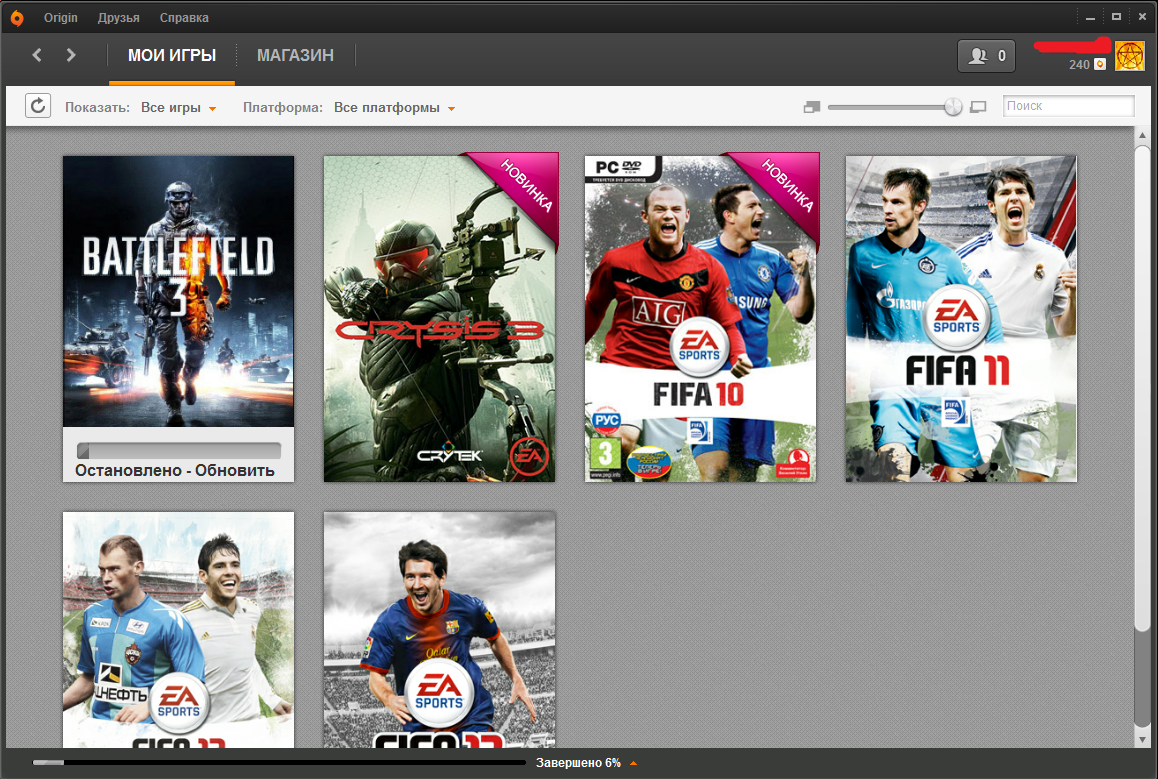The height and width of the screenshot is (779, 1158).
Task: Go forward with the right arrow
Action: coord(71,55)
